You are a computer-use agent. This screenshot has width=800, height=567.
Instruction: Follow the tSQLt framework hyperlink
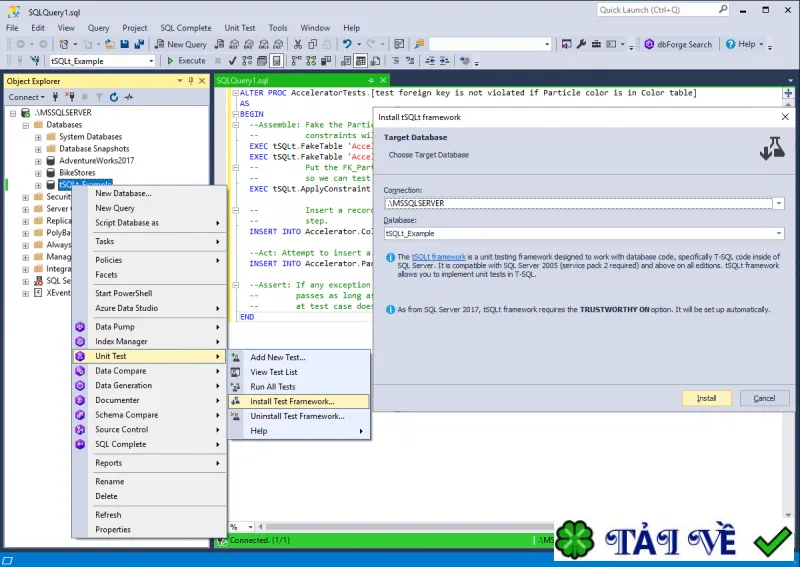(439, 257)
